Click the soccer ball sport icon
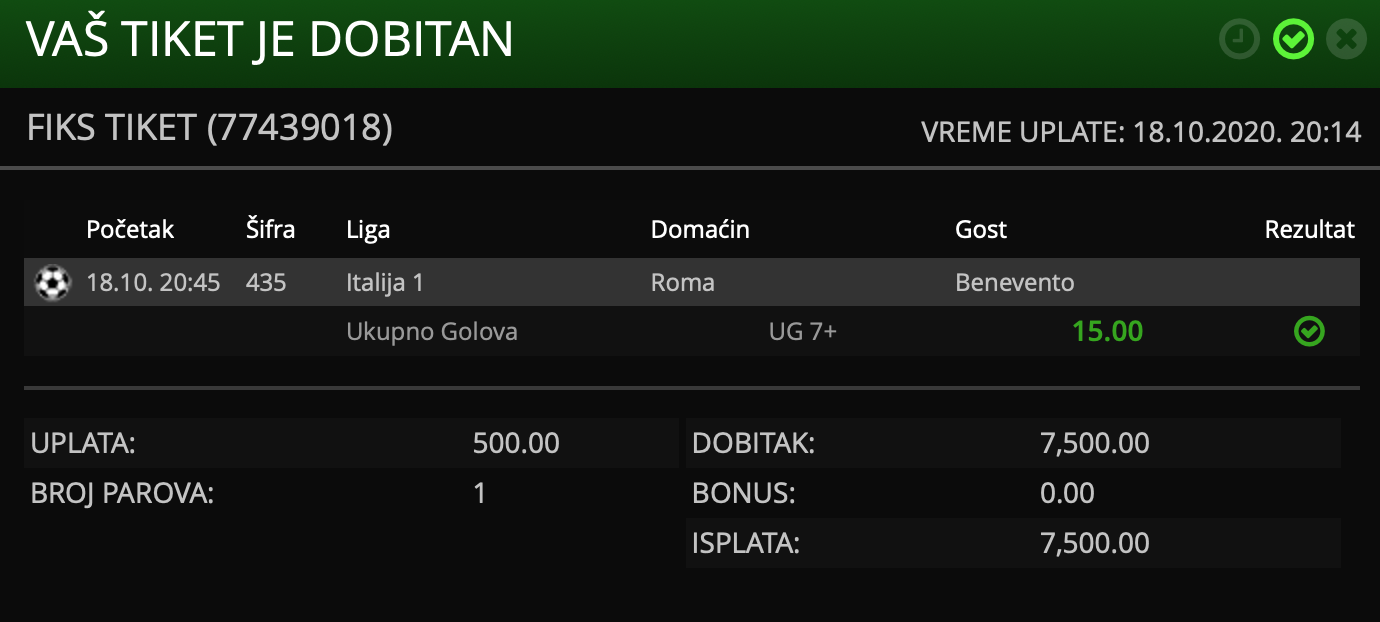 [x=52, y=283]
